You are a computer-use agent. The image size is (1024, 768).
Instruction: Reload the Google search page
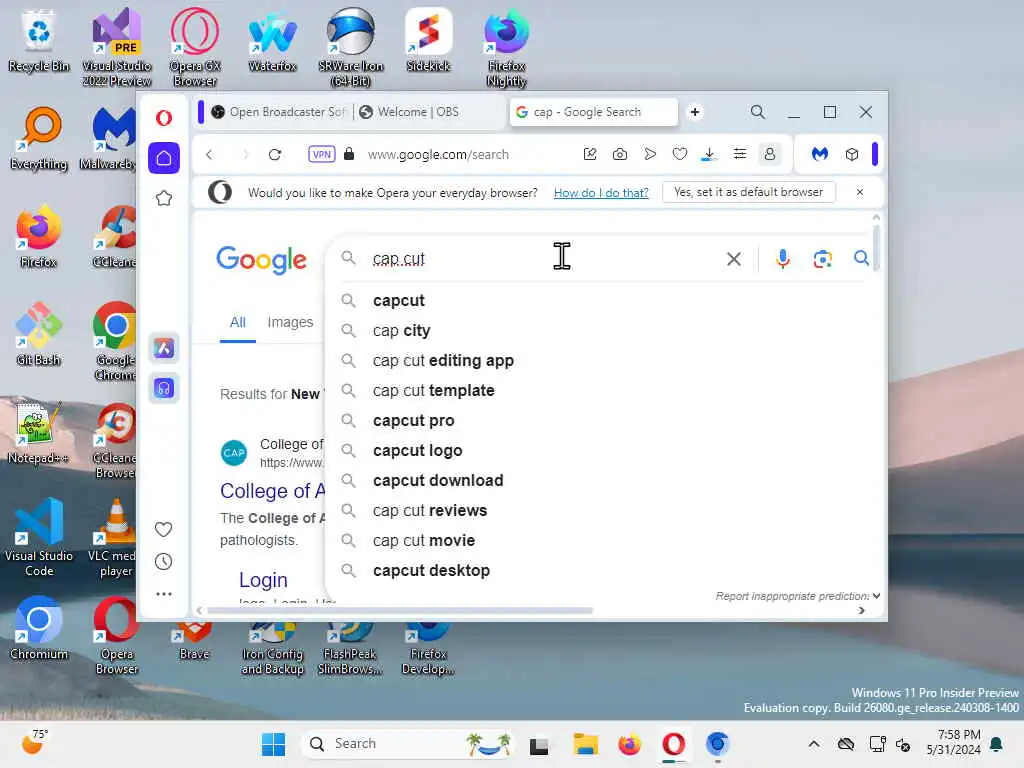pyautogui.click(x=275, y=155)
